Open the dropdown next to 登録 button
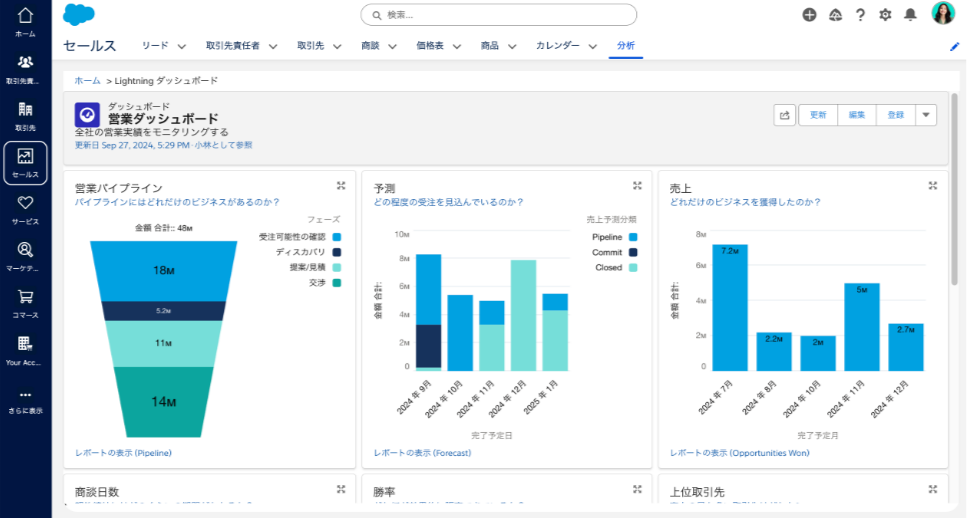Image resolution: width=967 pixels, height=518 pixels. coord(926,115)
